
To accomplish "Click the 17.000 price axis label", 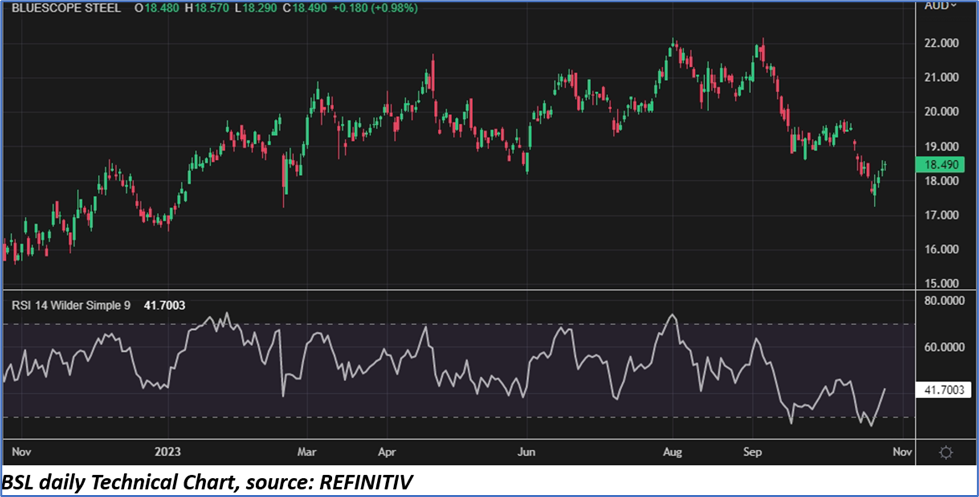I will point(942,215).
